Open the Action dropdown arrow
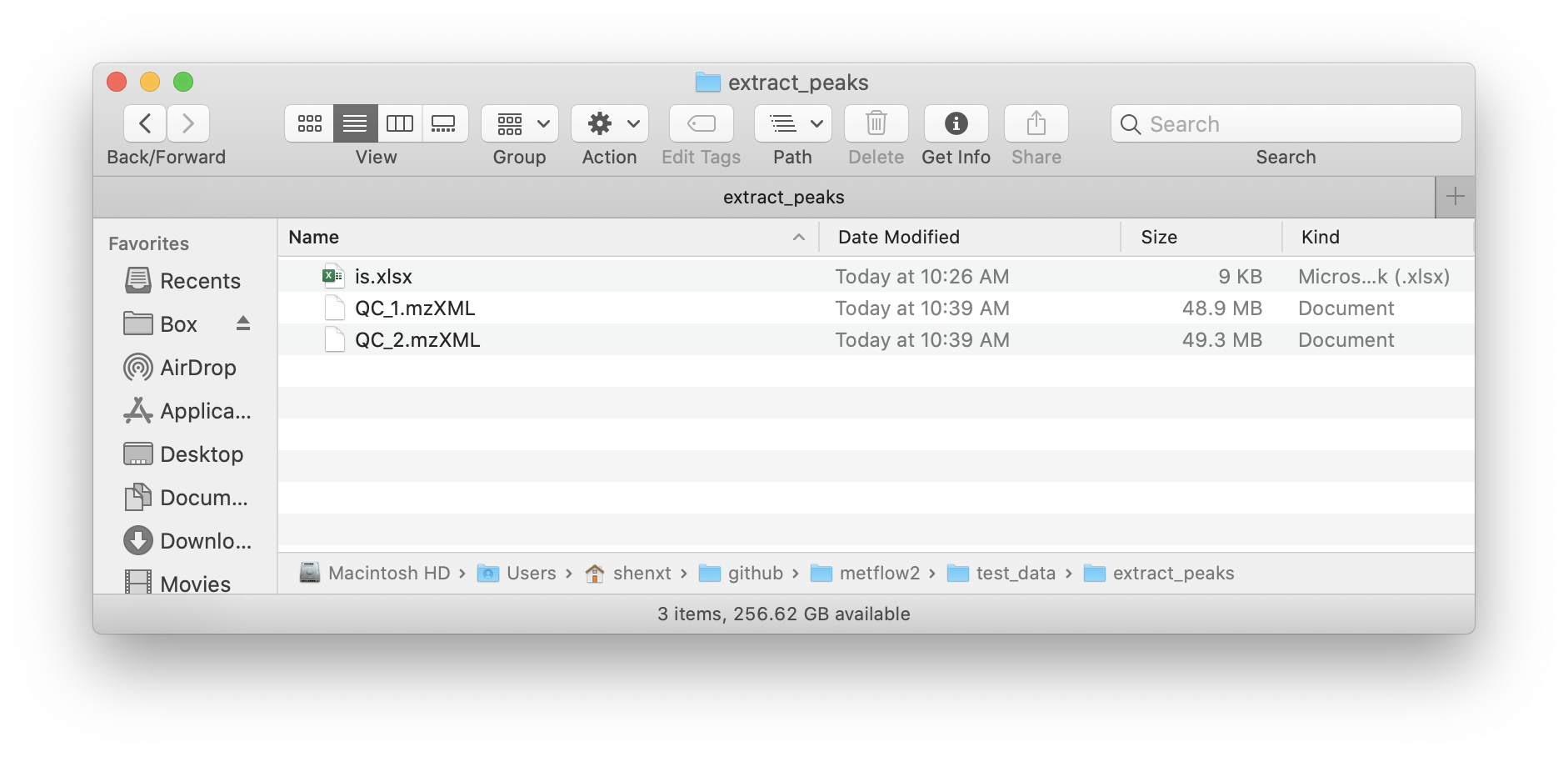Viewport: 1568px width, 757px height. coord(631,123)
